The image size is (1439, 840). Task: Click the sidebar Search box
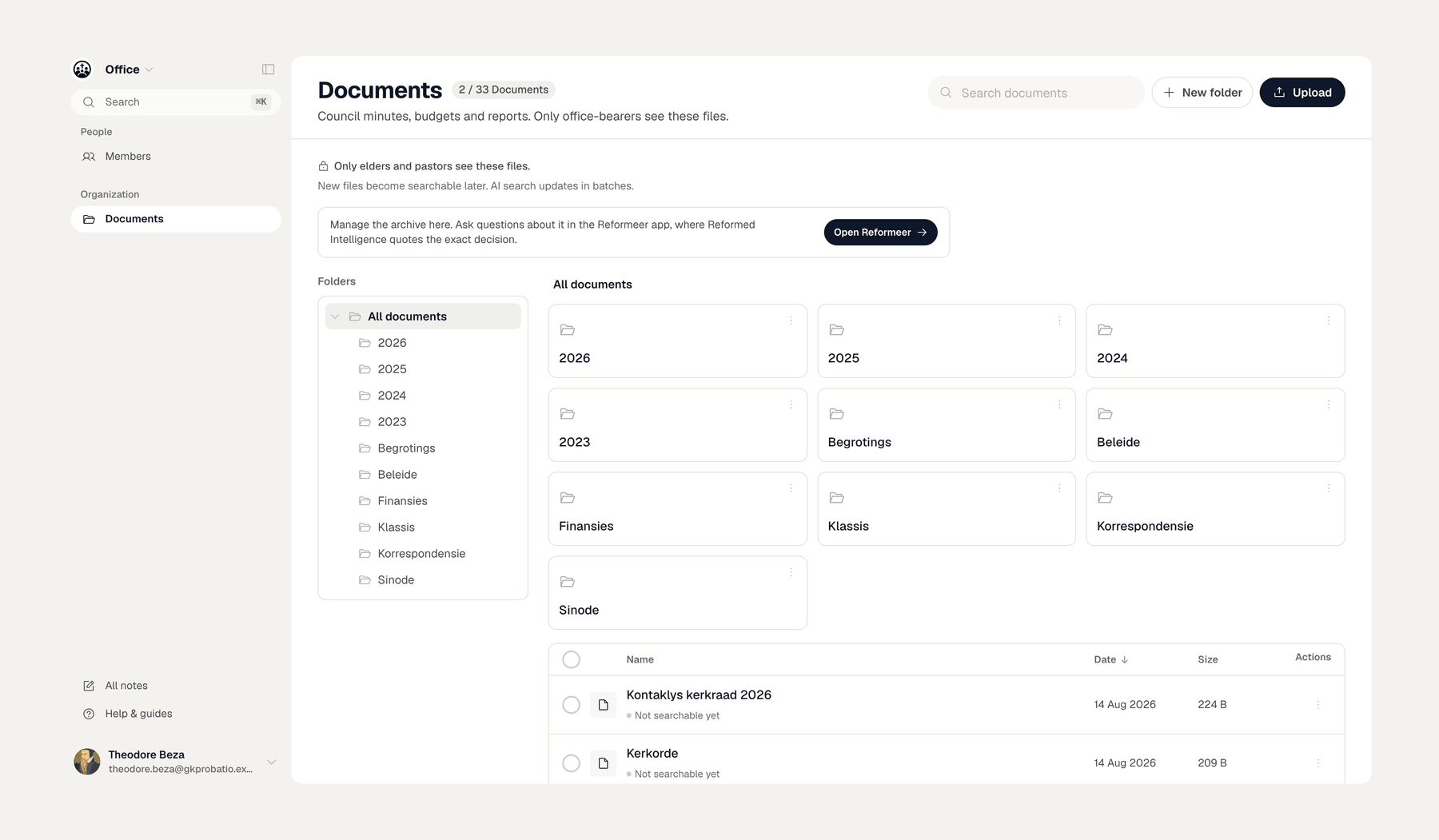tap(176, 102)
